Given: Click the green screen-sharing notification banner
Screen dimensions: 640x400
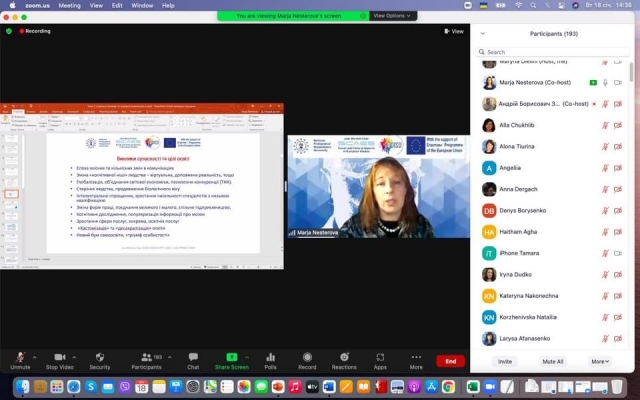Looking at the screenshot, I should [293, 16].
